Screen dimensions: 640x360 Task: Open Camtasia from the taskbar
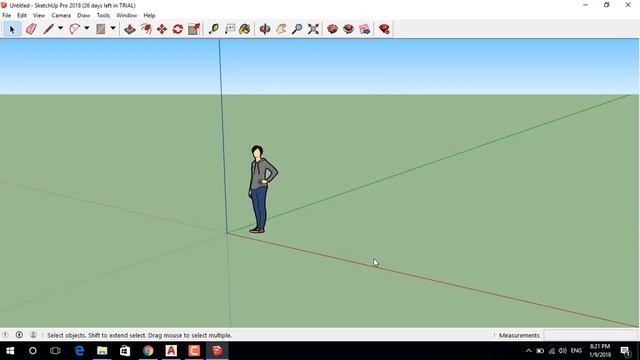click(x=194, y=351)
